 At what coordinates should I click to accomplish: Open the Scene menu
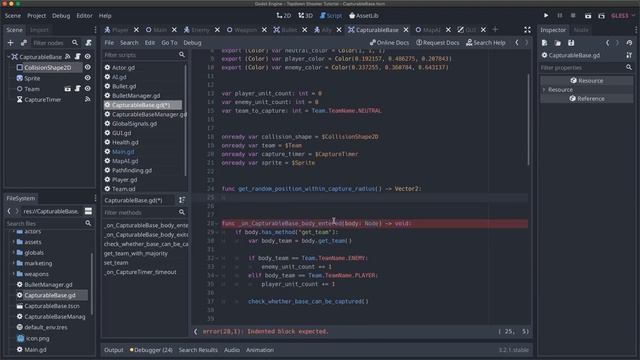click(x=13, y=16)
